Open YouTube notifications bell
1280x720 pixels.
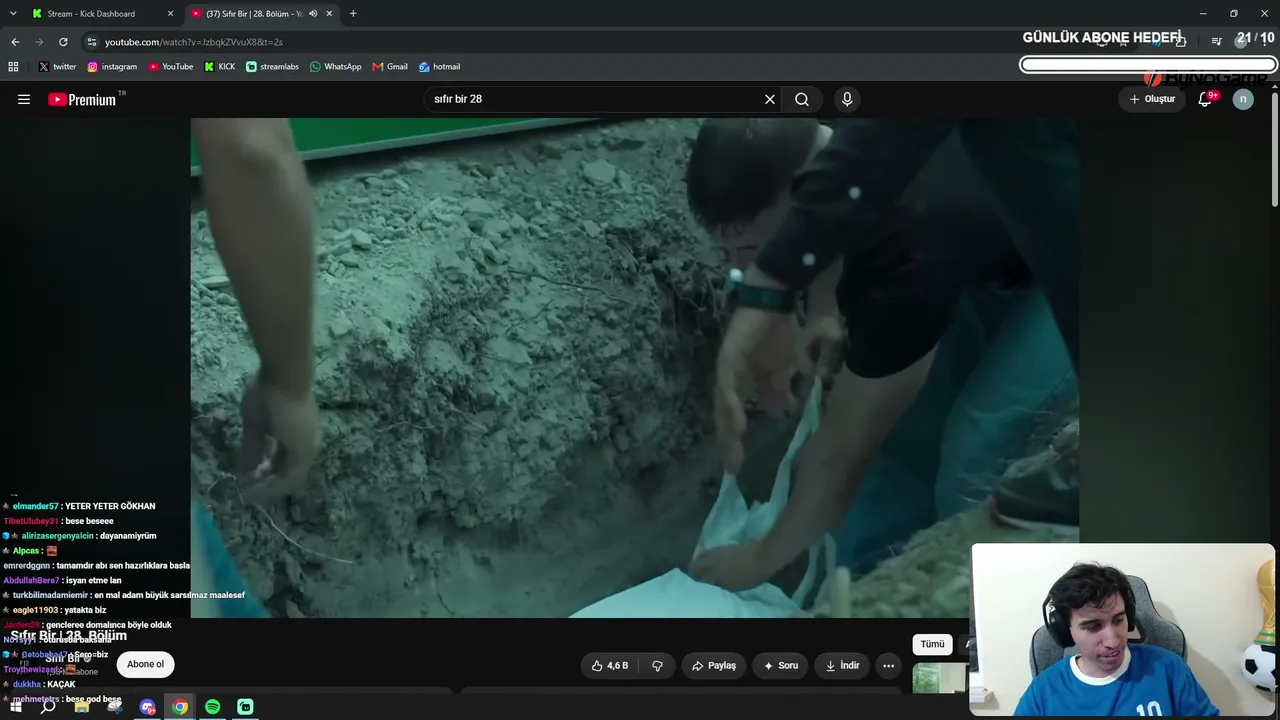coord(1206,99)
